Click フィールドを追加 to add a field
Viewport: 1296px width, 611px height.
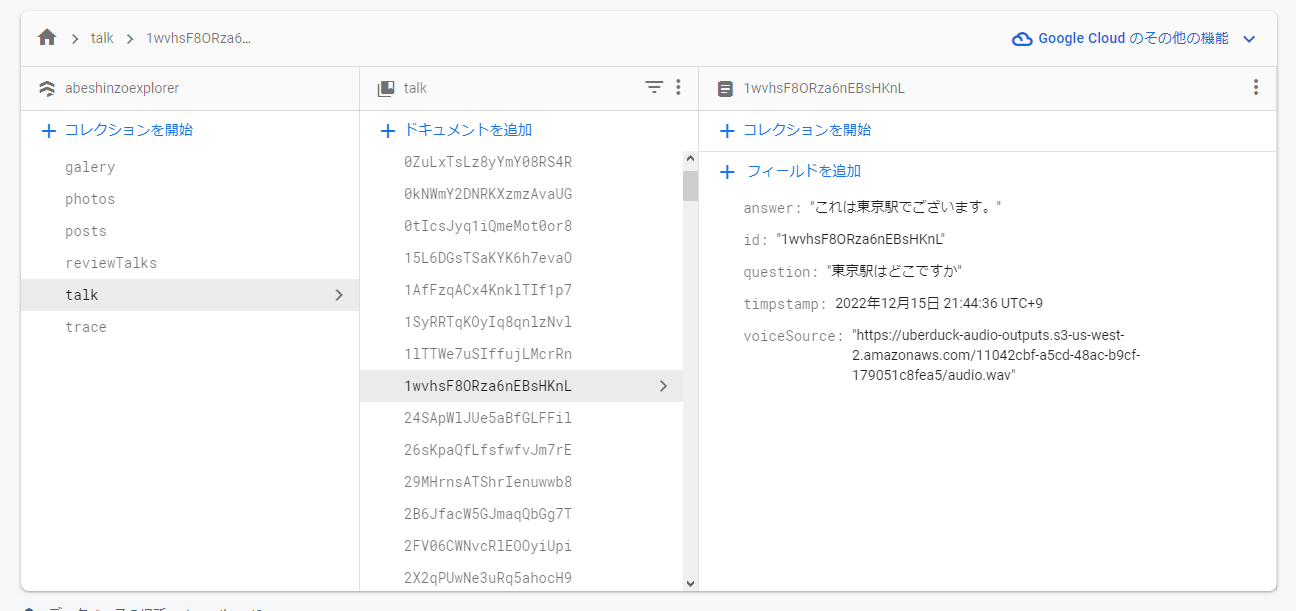click(790, 171)
